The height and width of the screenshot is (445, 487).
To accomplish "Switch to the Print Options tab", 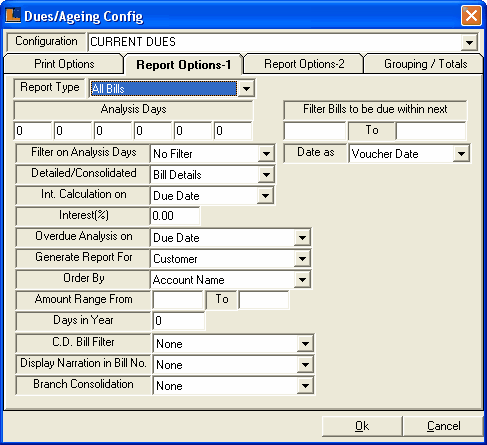I will 64,64.
